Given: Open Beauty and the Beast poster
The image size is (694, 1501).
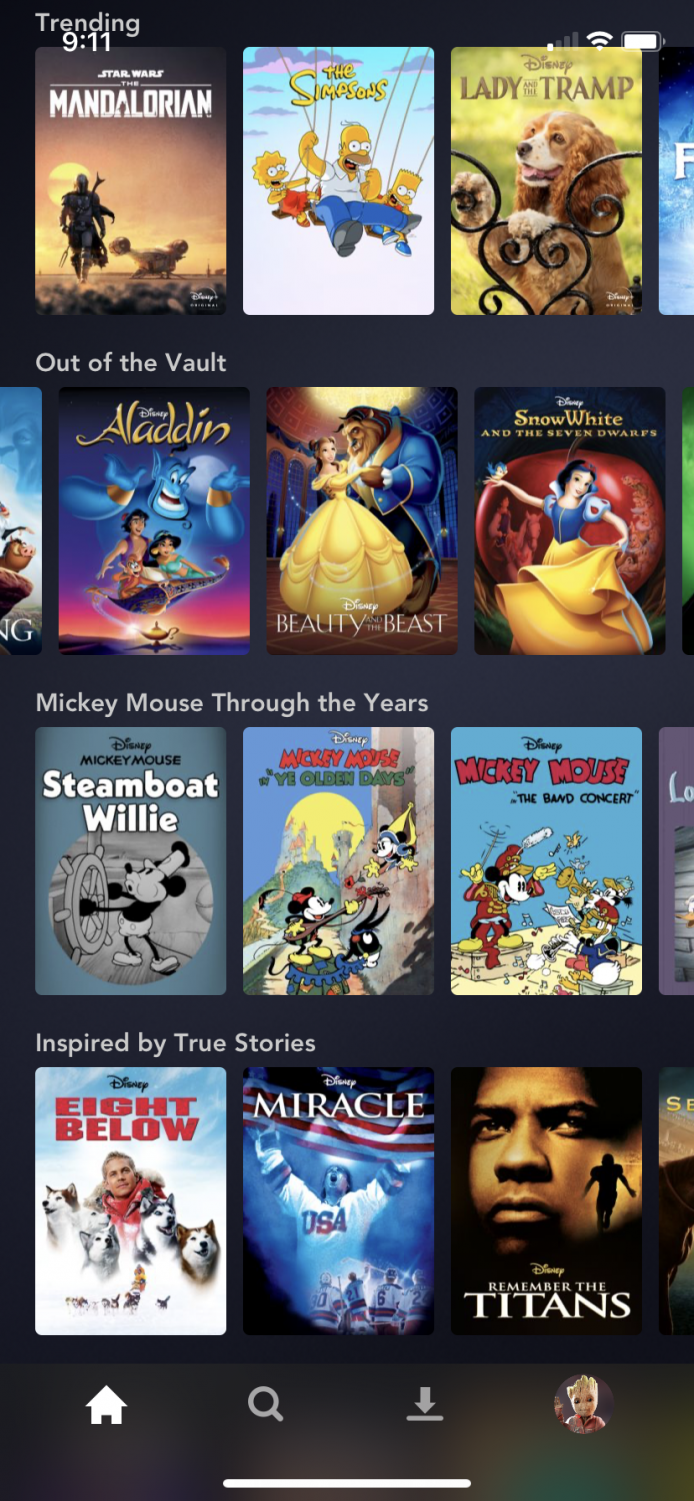Looking at the screenshot, I should (x=362, y=521).
